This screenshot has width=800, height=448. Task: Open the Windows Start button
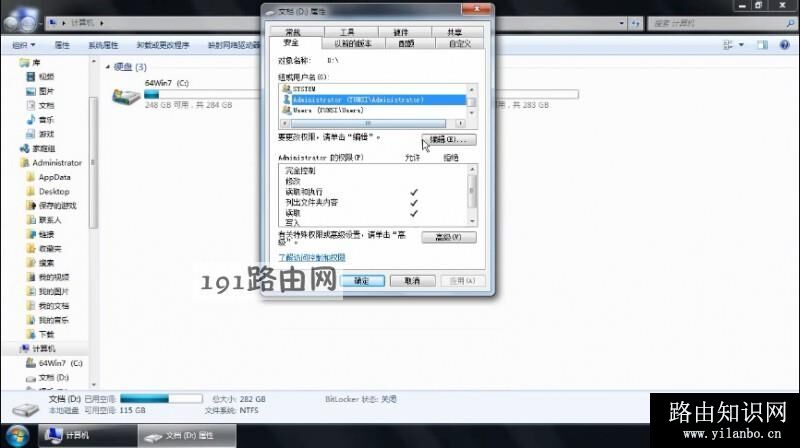[x=17, y=436]
